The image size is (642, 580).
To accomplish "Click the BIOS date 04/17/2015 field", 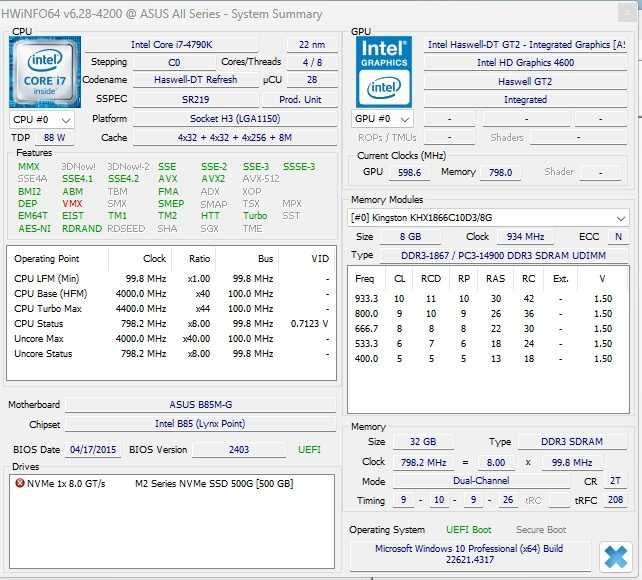I will coord(93,450).
